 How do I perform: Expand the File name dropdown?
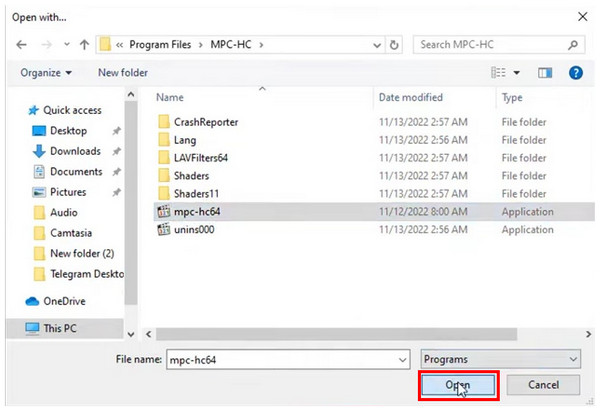[x=402, y=360]
